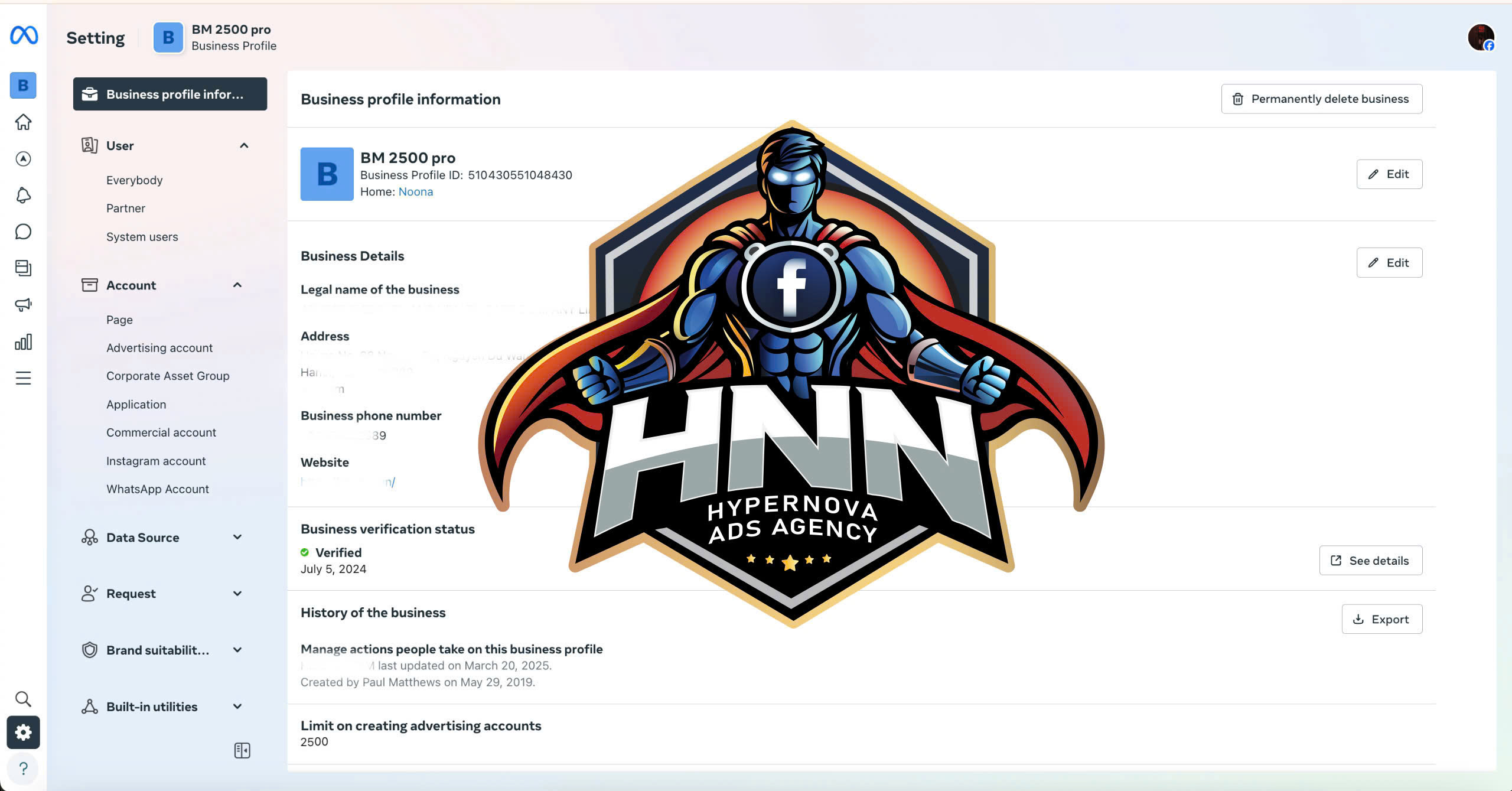Go to Home via house icon
The width and height of the screenshot is (1512, 791).
(x=23, y=122)
